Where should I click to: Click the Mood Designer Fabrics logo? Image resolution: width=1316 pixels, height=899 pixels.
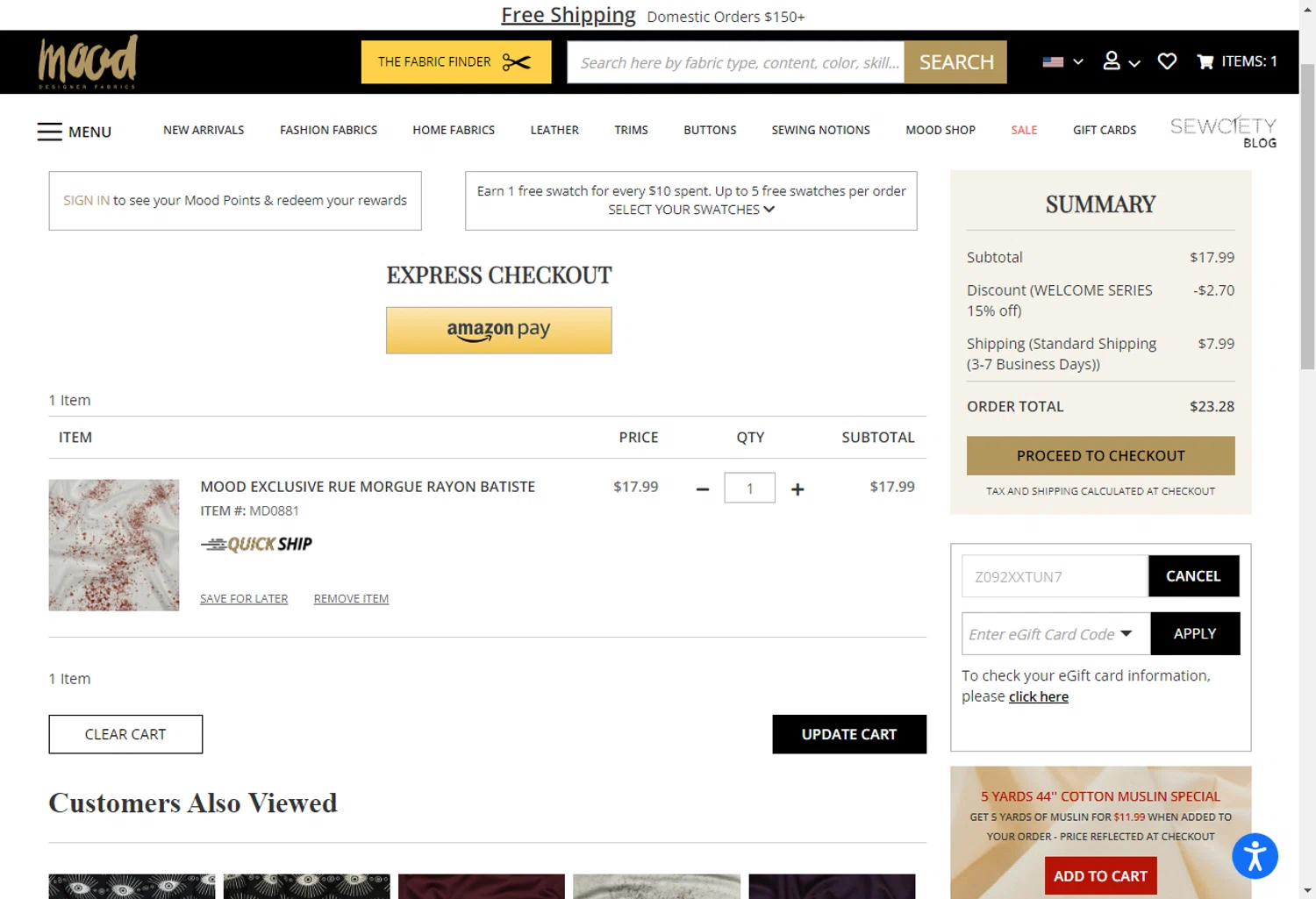(x=88, y=62)
